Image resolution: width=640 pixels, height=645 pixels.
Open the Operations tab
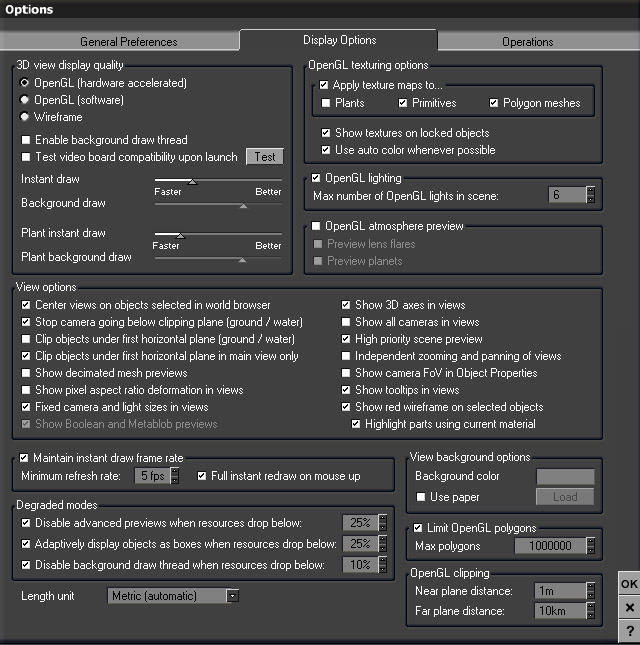pos(527,42)
